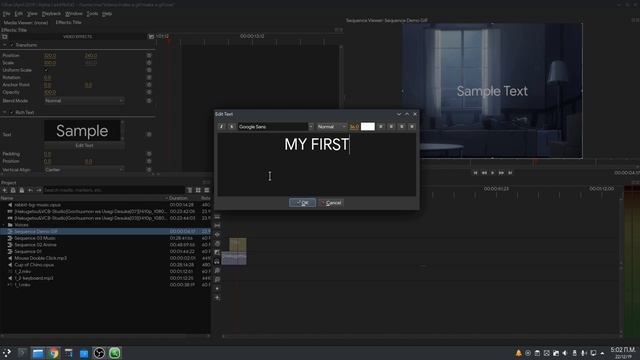Switch Project panel to tree view
Image resolution: width=640 pixels, height=360 pixels.
[189, 190]
